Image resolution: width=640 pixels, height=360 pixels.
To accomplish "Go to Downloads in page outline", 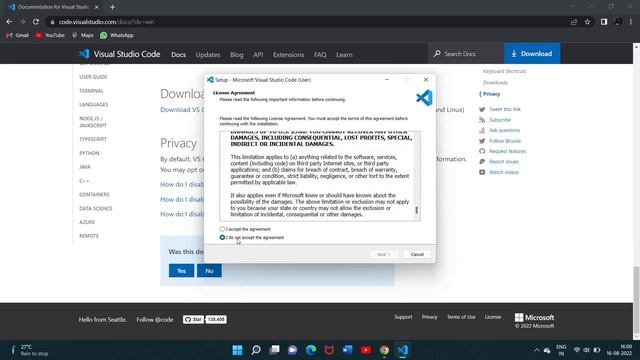I will [495, 82].
